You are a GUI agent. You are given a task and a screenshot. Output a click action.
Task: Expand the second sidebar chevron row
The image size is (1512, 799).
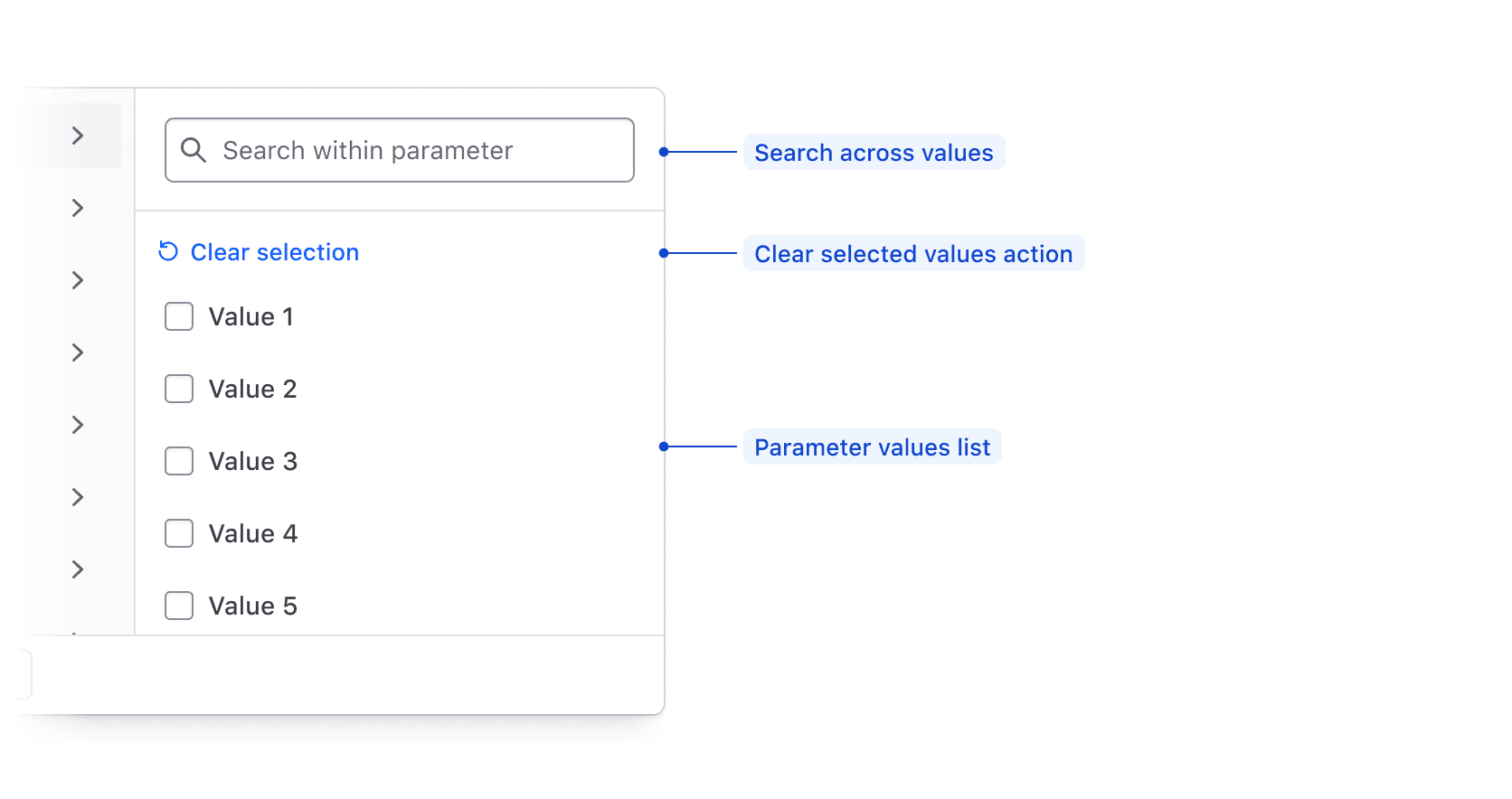[78, 208]
